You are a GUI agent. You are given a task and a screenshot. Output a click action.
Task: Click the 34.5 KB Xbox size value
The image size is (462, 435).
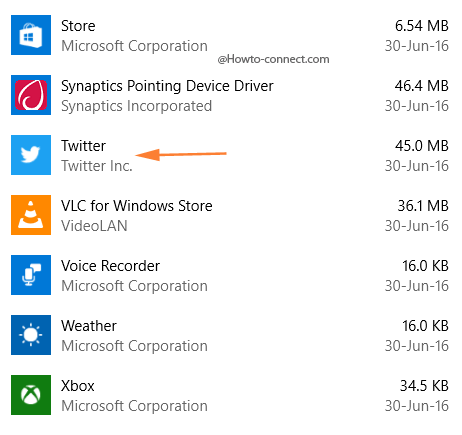[x=424, y=386]
